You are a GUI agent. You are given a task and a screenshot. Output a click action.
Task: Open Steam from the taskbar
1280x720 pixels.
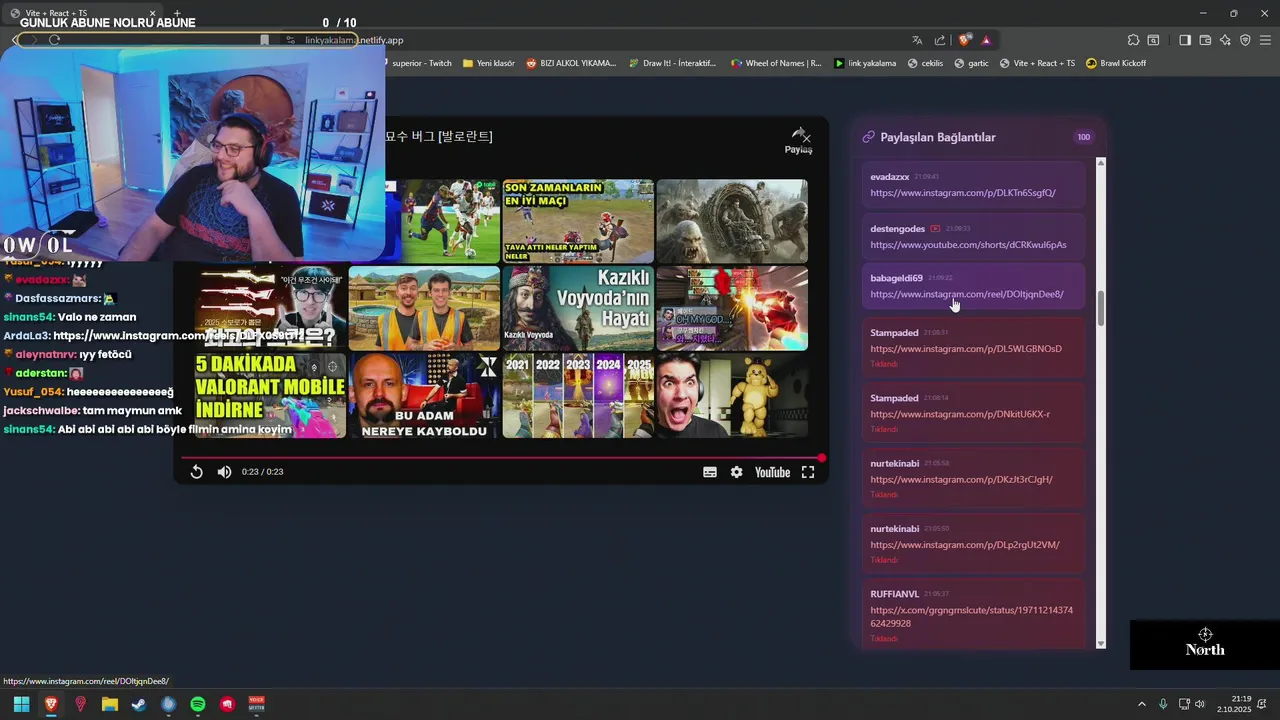(x=139, y=704)
